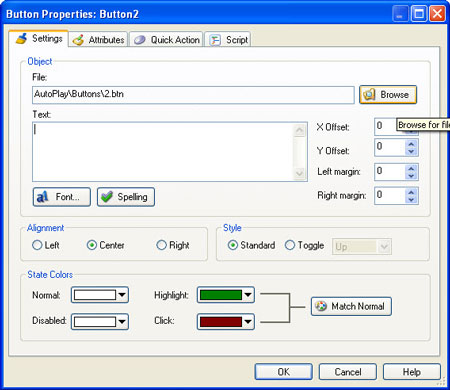450x390 pixels.
Task: Open the Disabled color dropdown arrow
Action: [122, 322]
